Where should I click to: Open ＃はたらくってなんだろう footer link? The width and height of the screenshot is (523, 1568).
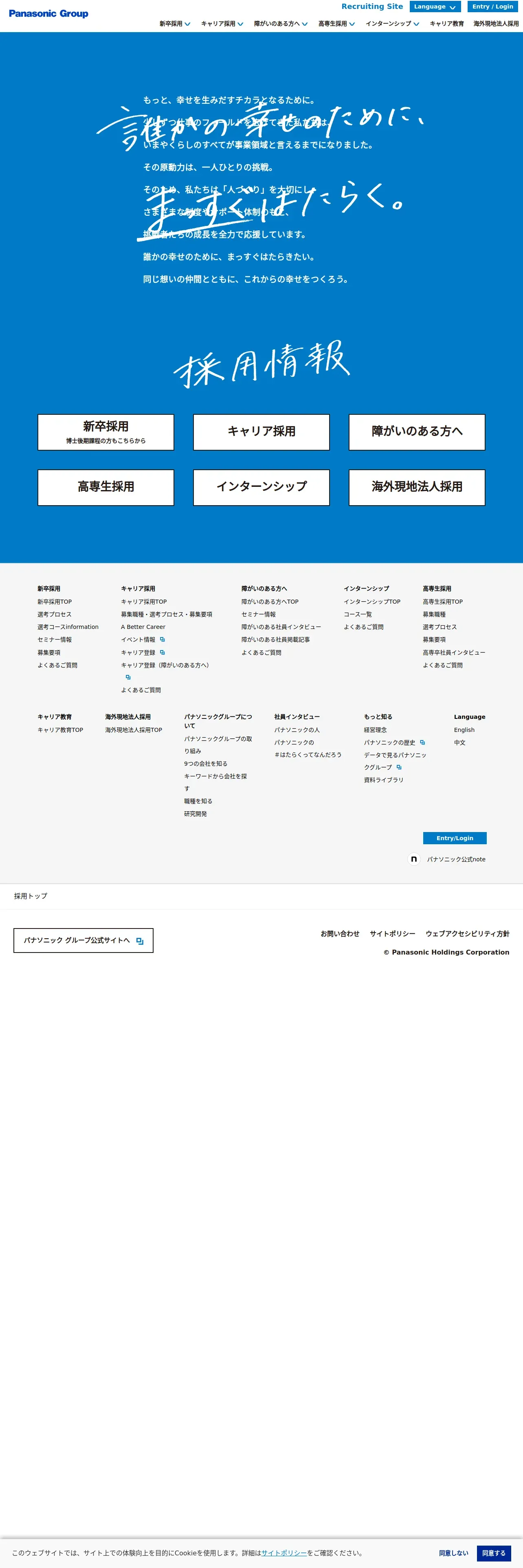pyautogui.click(x=308, y=755)
